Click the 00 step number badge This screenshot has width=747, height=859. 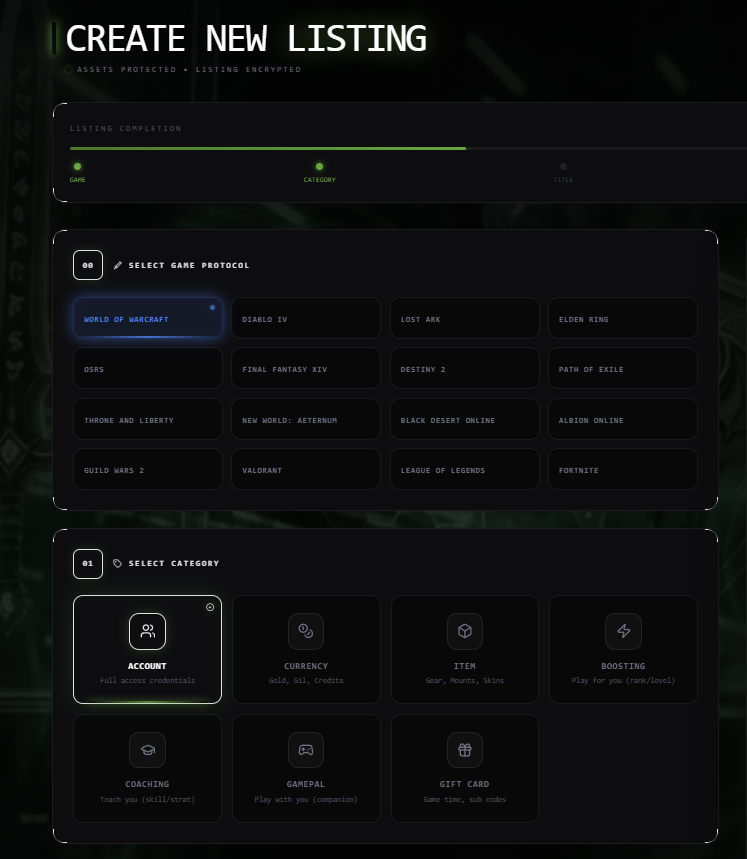88,265
